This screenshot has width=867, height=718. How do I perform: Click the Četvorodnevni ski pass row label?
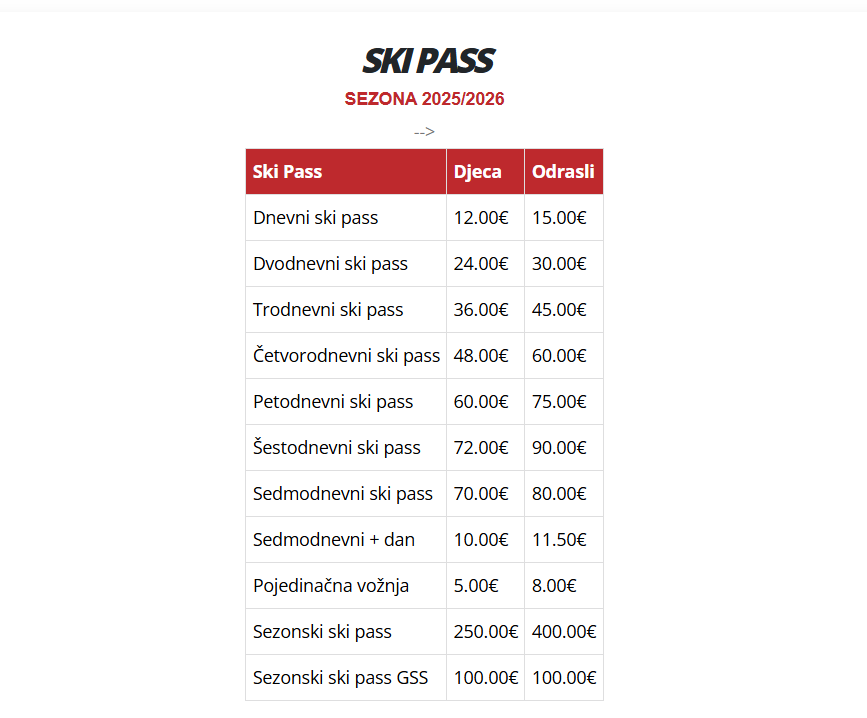346,356
